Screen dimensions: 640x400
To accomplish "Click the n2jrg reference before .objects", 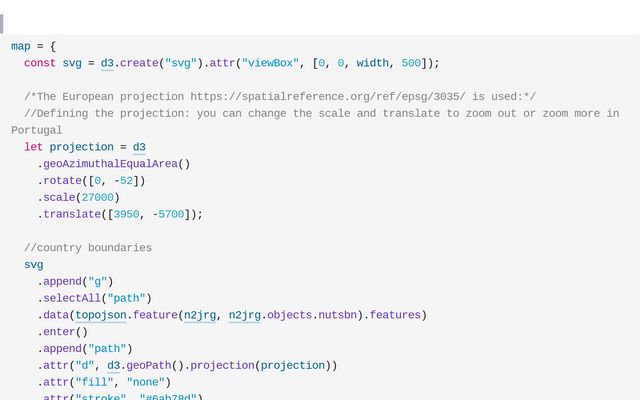I will click(x=244, y=315).
